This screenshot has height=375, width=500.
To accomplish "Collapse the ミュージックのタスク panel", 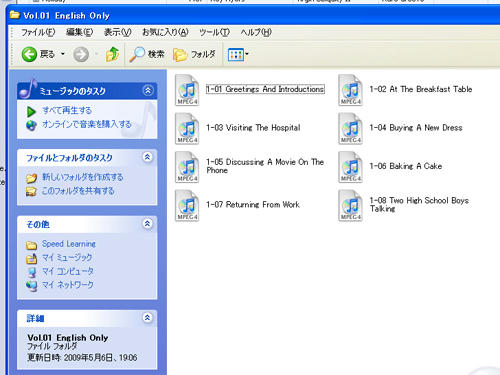I will click(x=148, y=90).
